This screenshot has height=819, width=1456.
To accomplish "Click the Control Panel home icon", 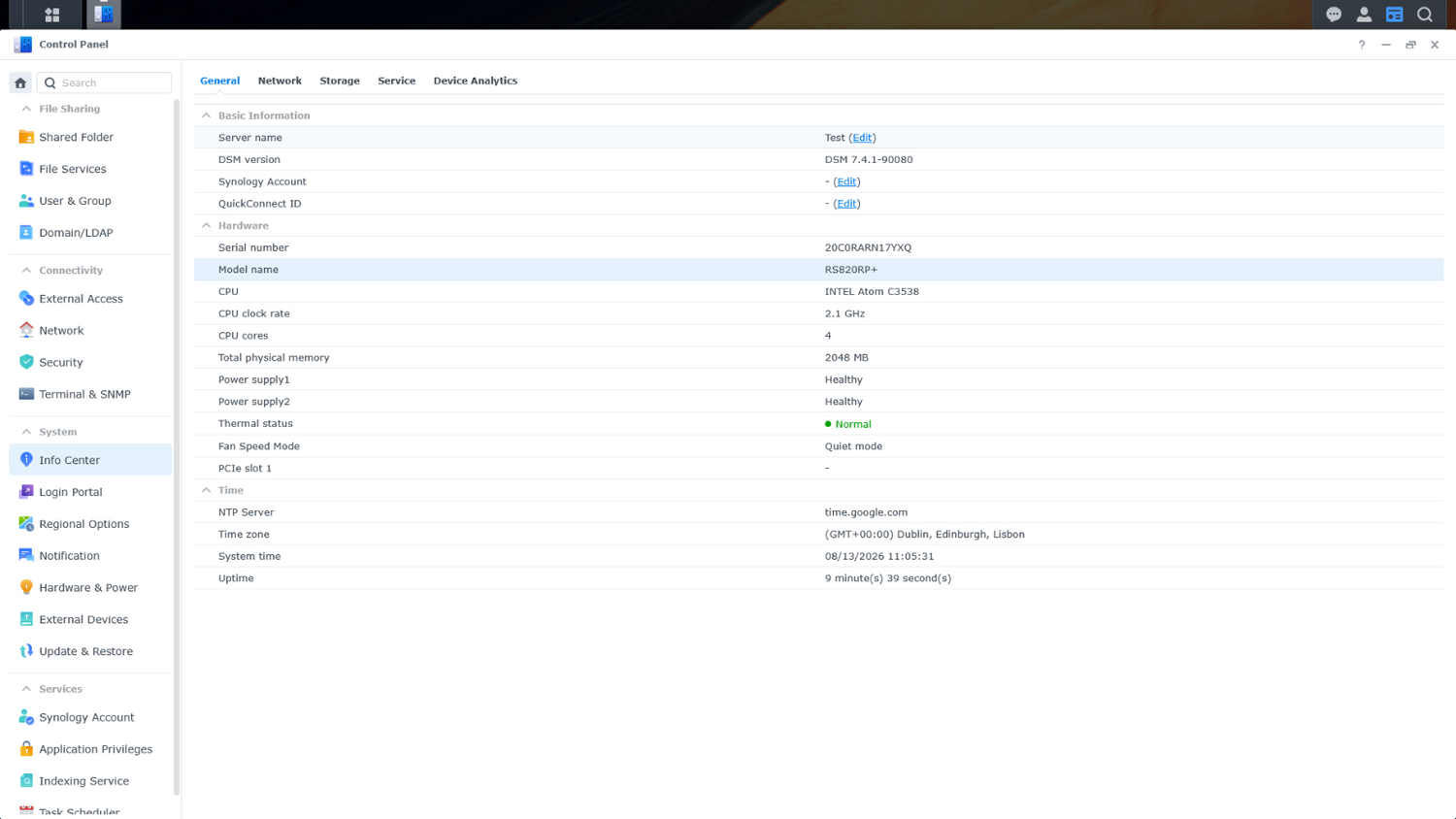I will point(20,82).
